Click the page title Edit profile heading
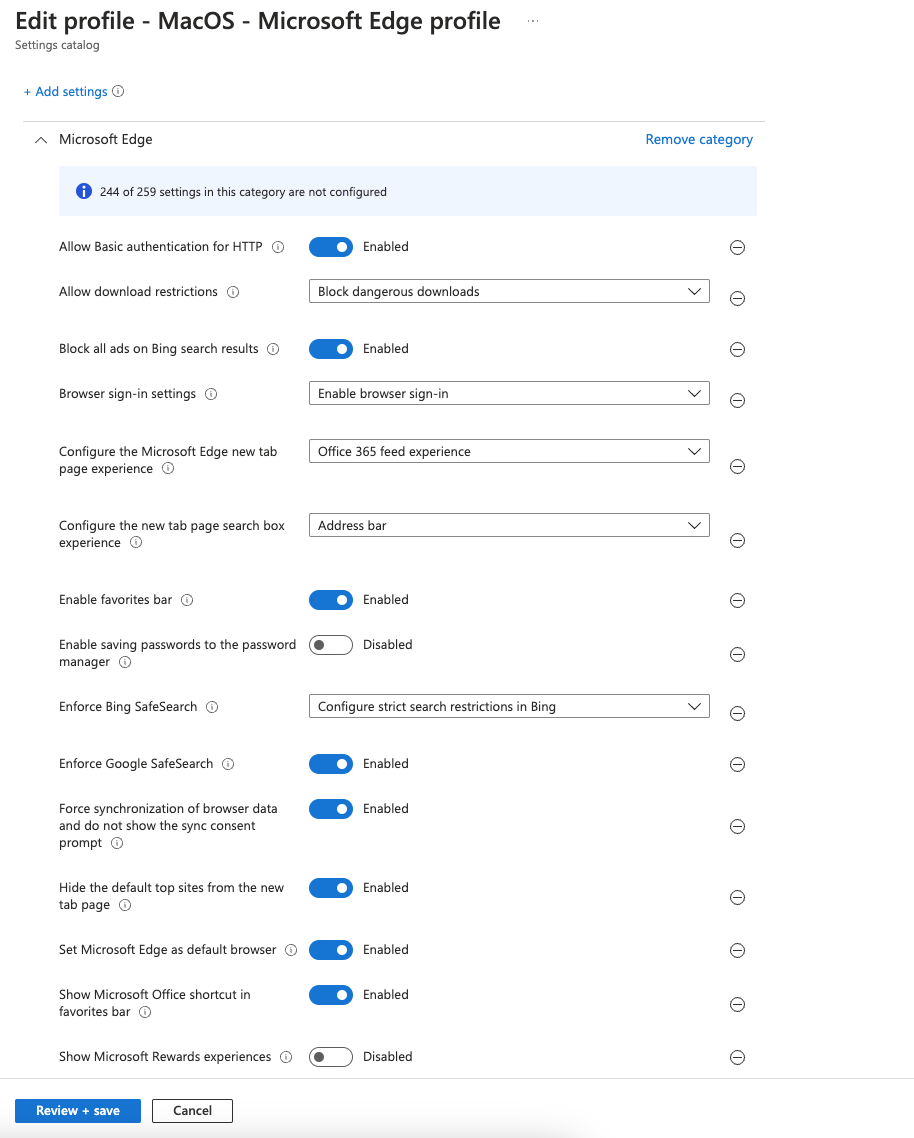The width and height of the screenshot is (914, 1138). click(x=258, y=21)
